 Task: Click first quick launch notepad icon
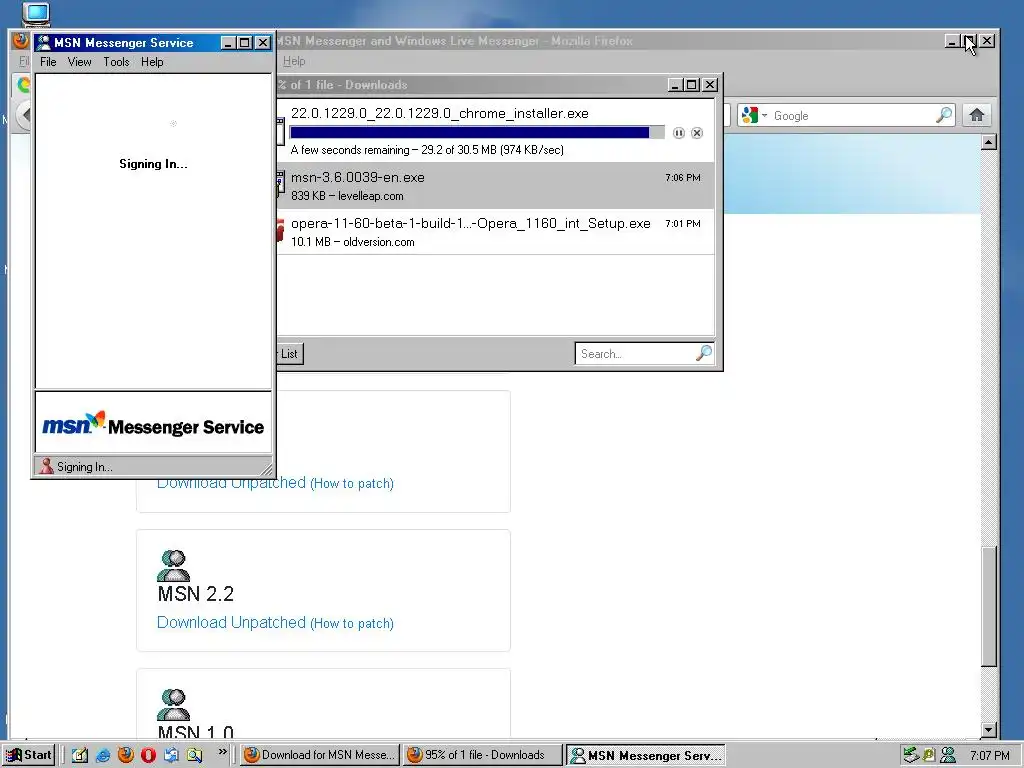(x=80, y=755)
